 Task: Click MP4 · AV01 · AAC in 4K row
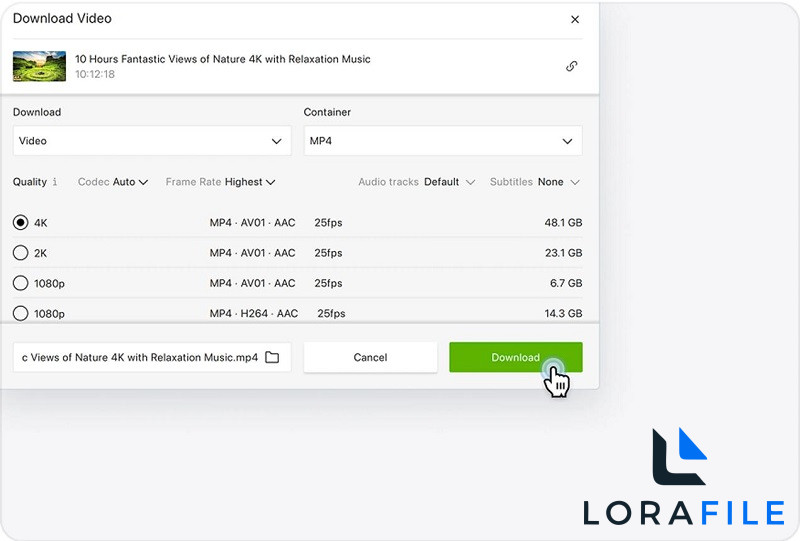point(253,223)
